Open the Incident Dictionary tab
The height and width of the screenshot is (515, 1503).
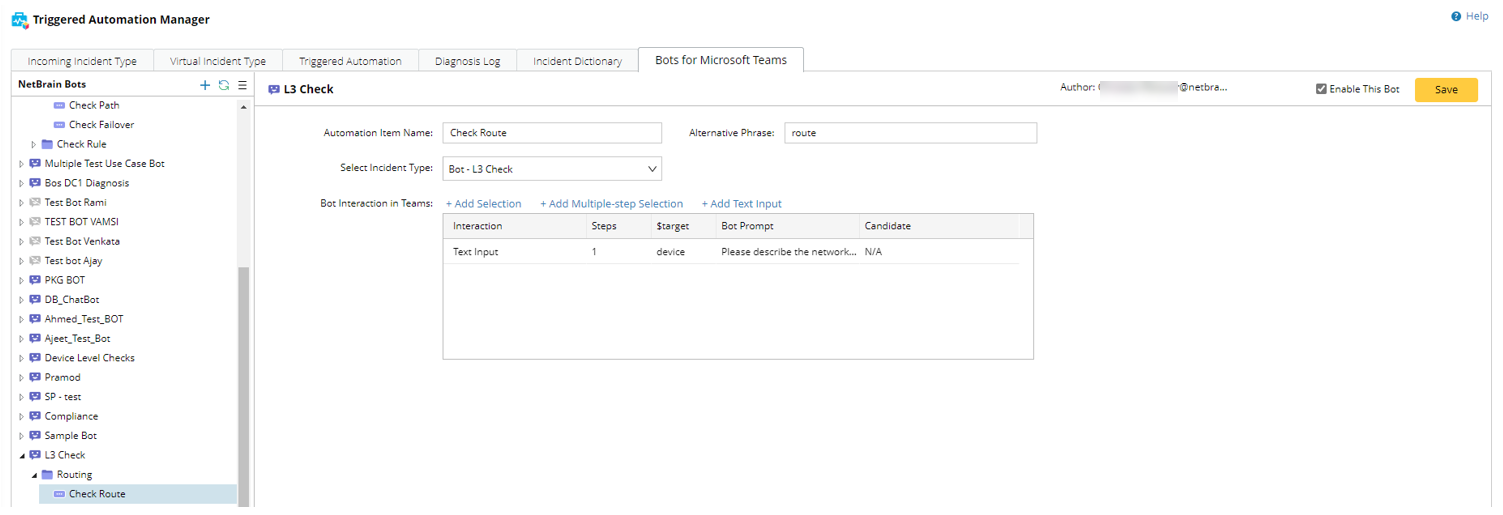click(577, 61)
